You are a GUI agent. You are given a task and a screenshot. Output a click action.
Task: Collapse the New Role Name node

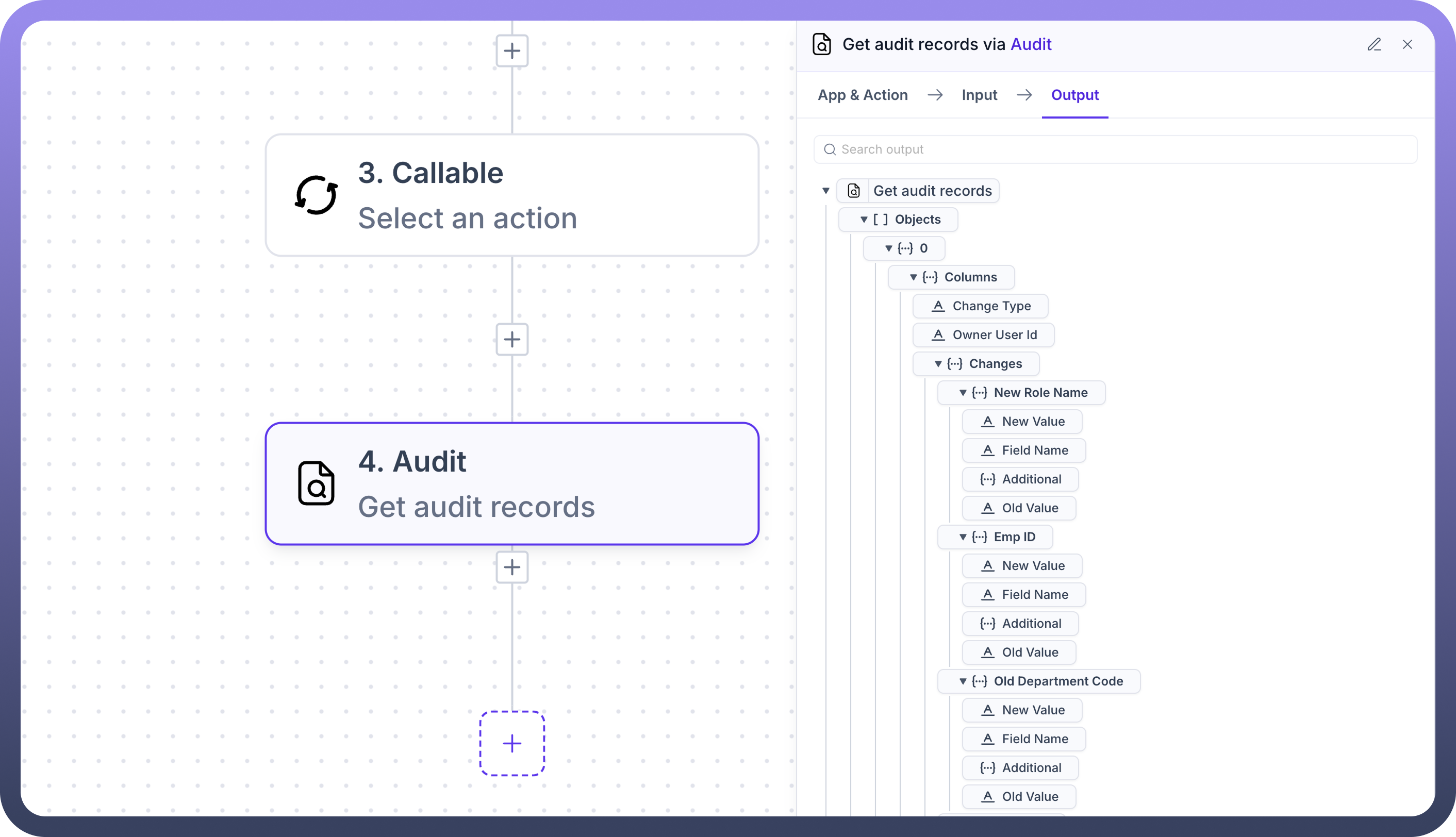tap(963, 393)
